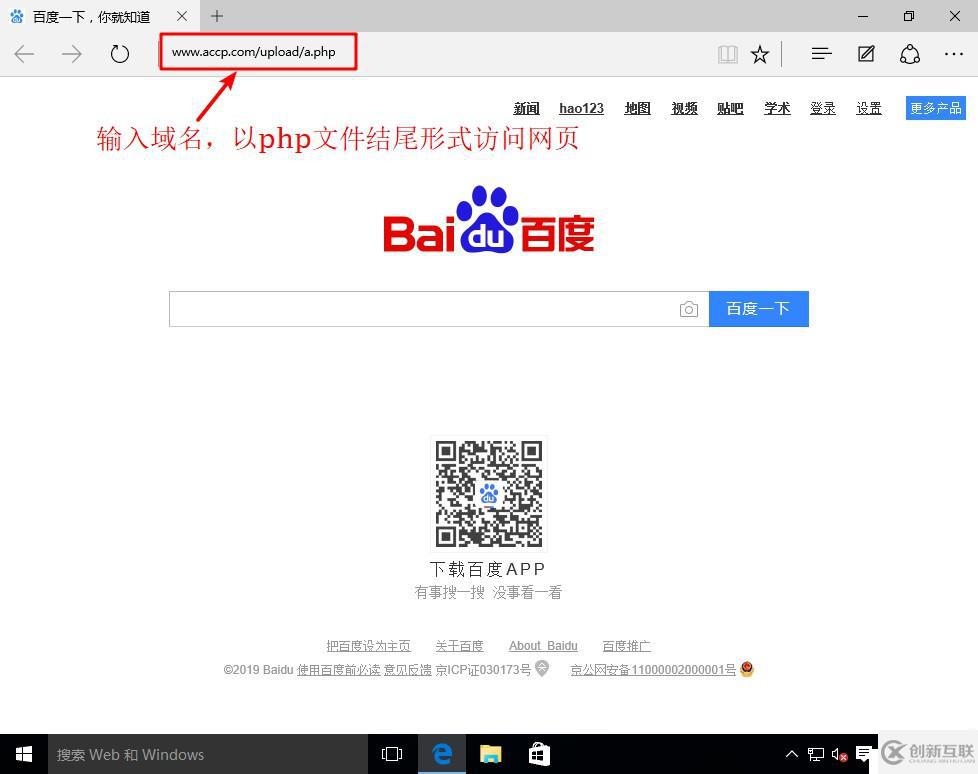The width and height of the screenshot is (978, 774).
Task: Open a new browser tab
Action: (216, 16)
